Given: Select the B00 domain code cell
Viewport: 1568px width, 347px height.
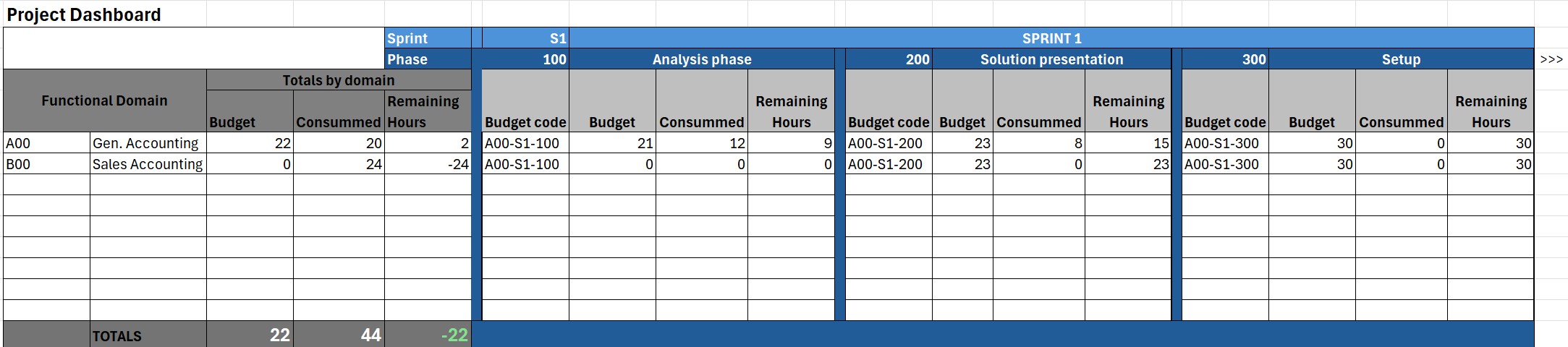Looking at the screenshot, I should [46, 164].
